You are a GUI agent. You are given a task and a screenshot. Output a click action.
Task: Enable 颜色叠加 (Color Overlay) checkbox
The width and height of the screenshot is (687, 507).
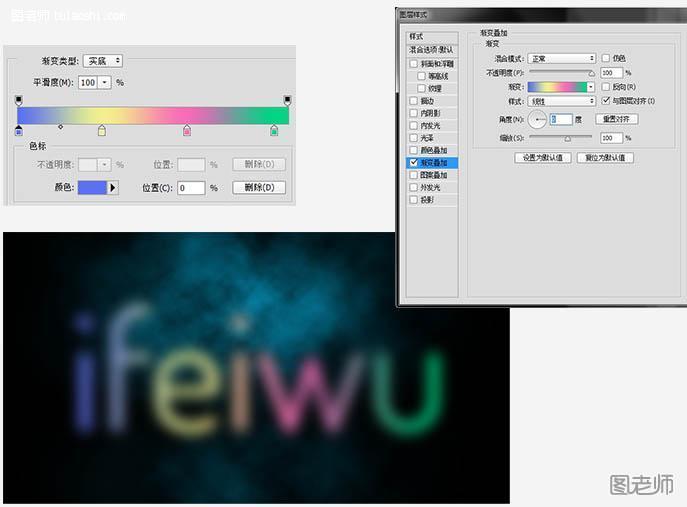coord(414,150)
